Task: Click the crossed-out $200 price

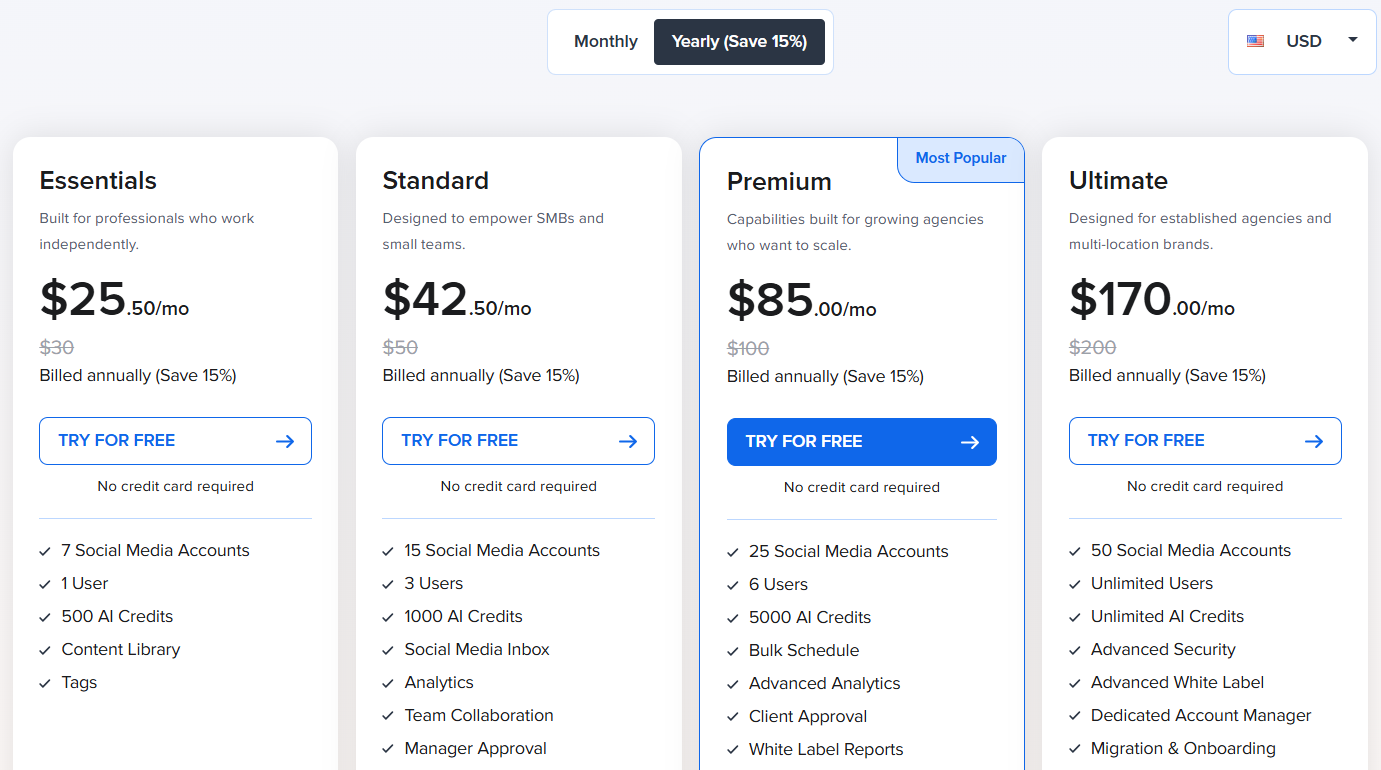Action: [x=1092, y=347]
